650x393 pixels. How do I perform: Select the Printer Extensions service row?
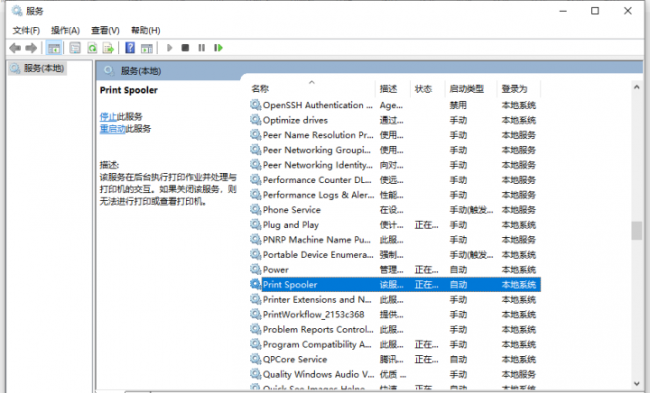395,299
